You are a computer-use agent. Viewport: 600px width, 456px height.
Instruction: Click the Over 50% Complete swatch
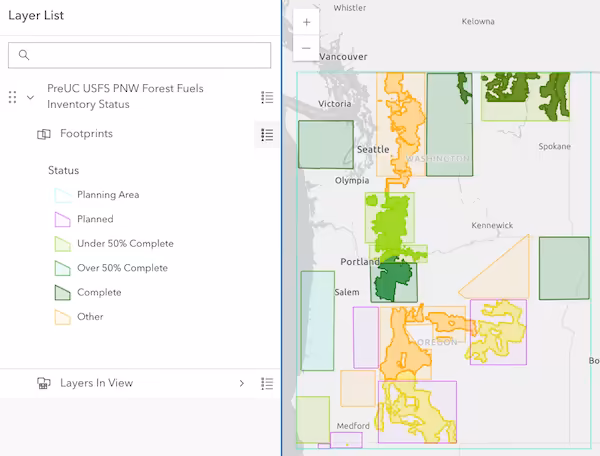tap(63, 269)
